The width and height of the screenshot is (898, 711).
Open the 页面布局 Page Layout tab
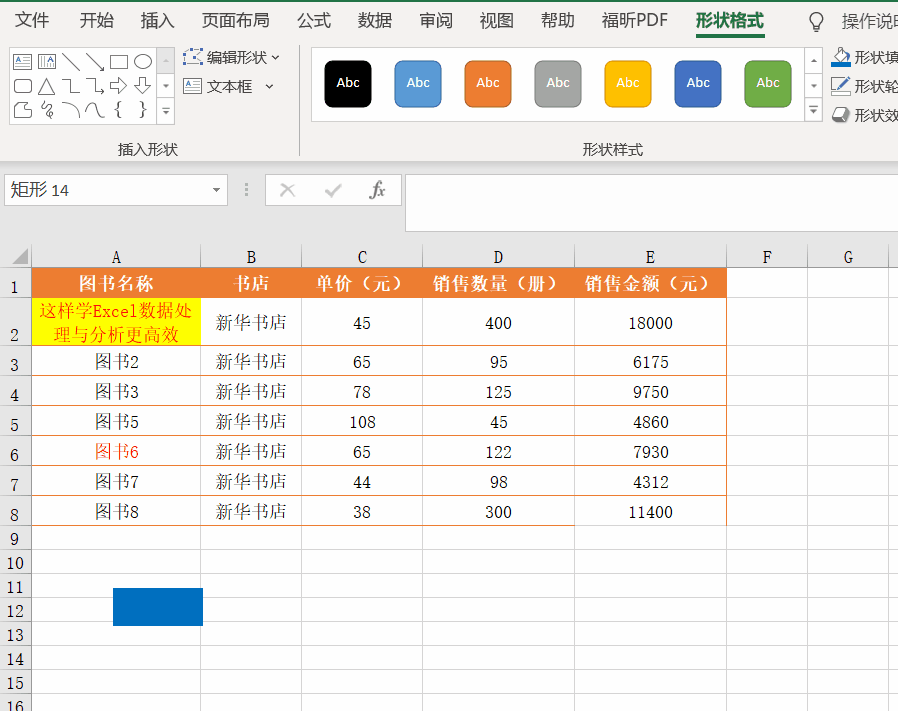click(x=235, y=21)
